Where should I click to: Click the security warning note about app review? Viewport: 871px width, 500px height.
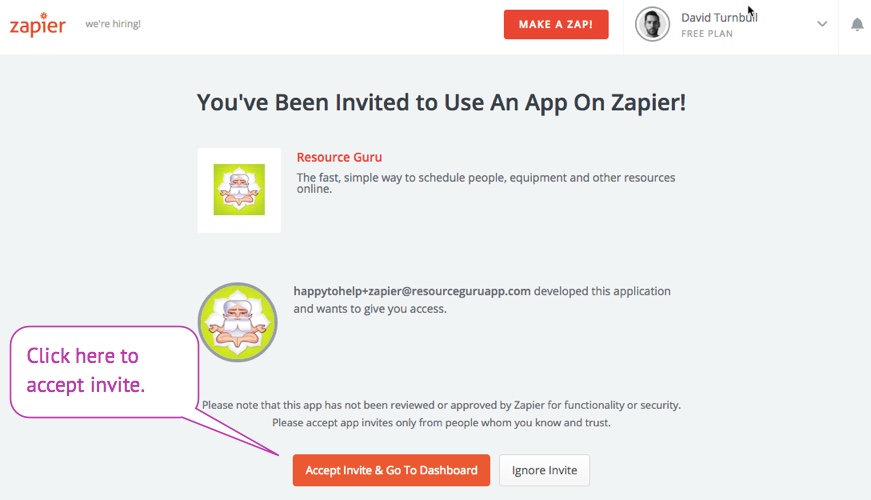(441, 414)
